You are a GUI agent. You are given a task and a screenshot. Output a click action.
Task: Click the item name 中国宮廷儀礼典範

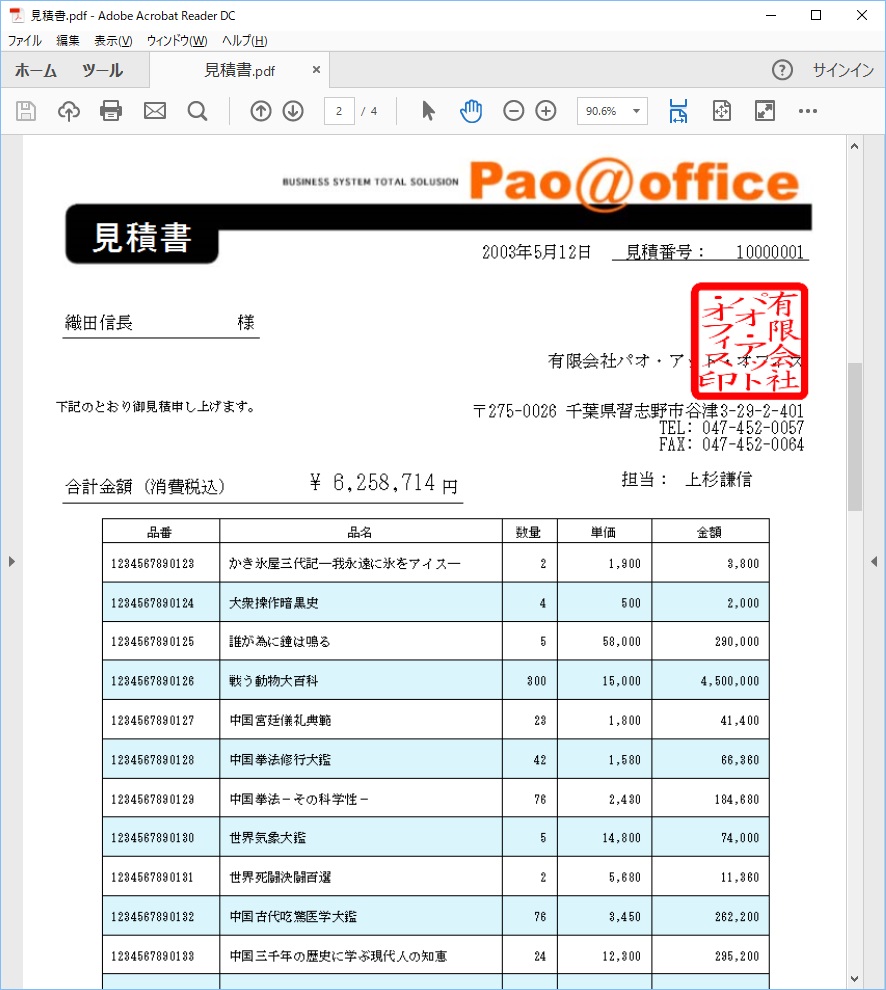pyautogui.click(x=280, y=720)
